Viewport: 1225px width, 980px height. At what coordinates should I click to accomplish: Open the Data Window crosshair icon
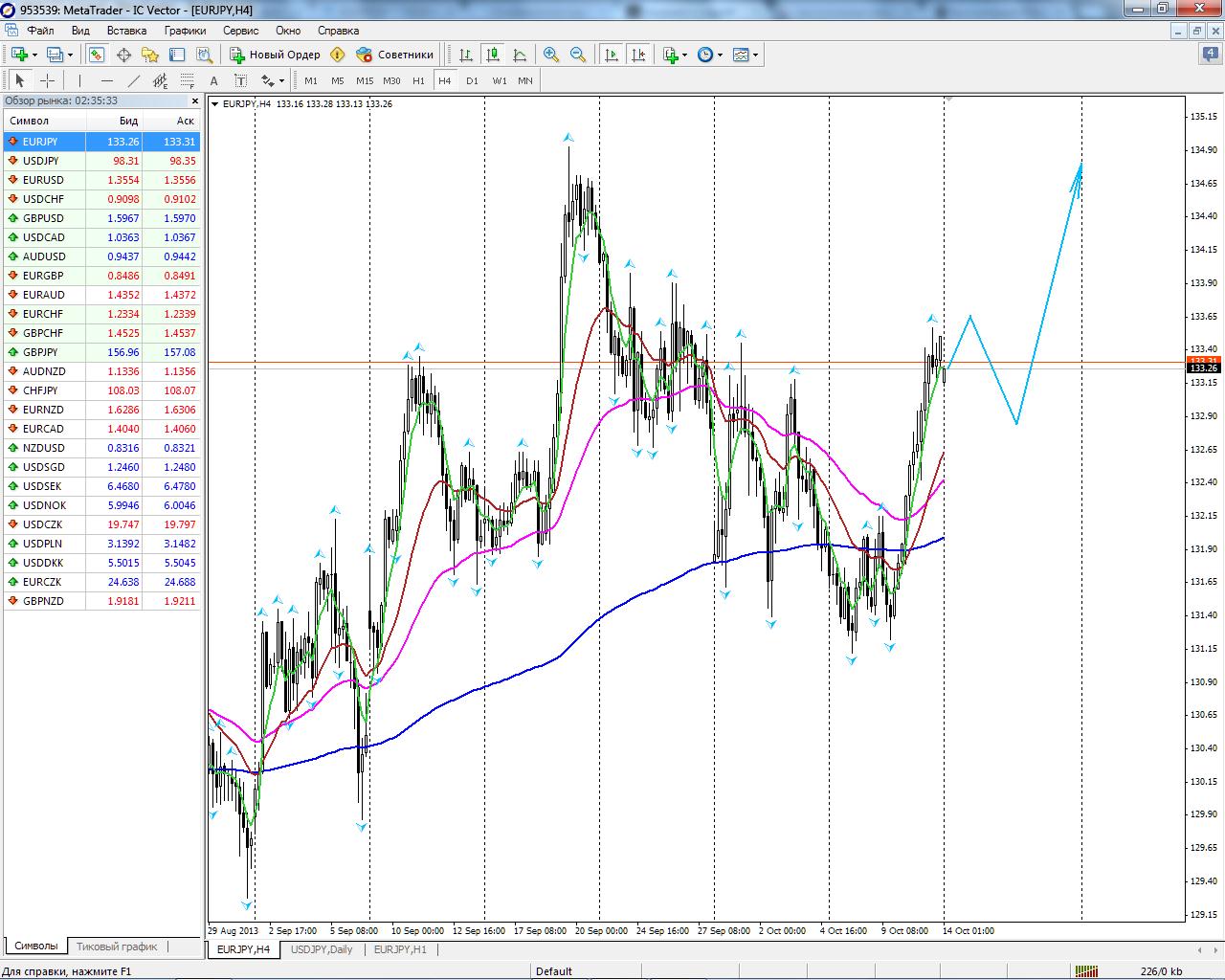click(123, 55)
